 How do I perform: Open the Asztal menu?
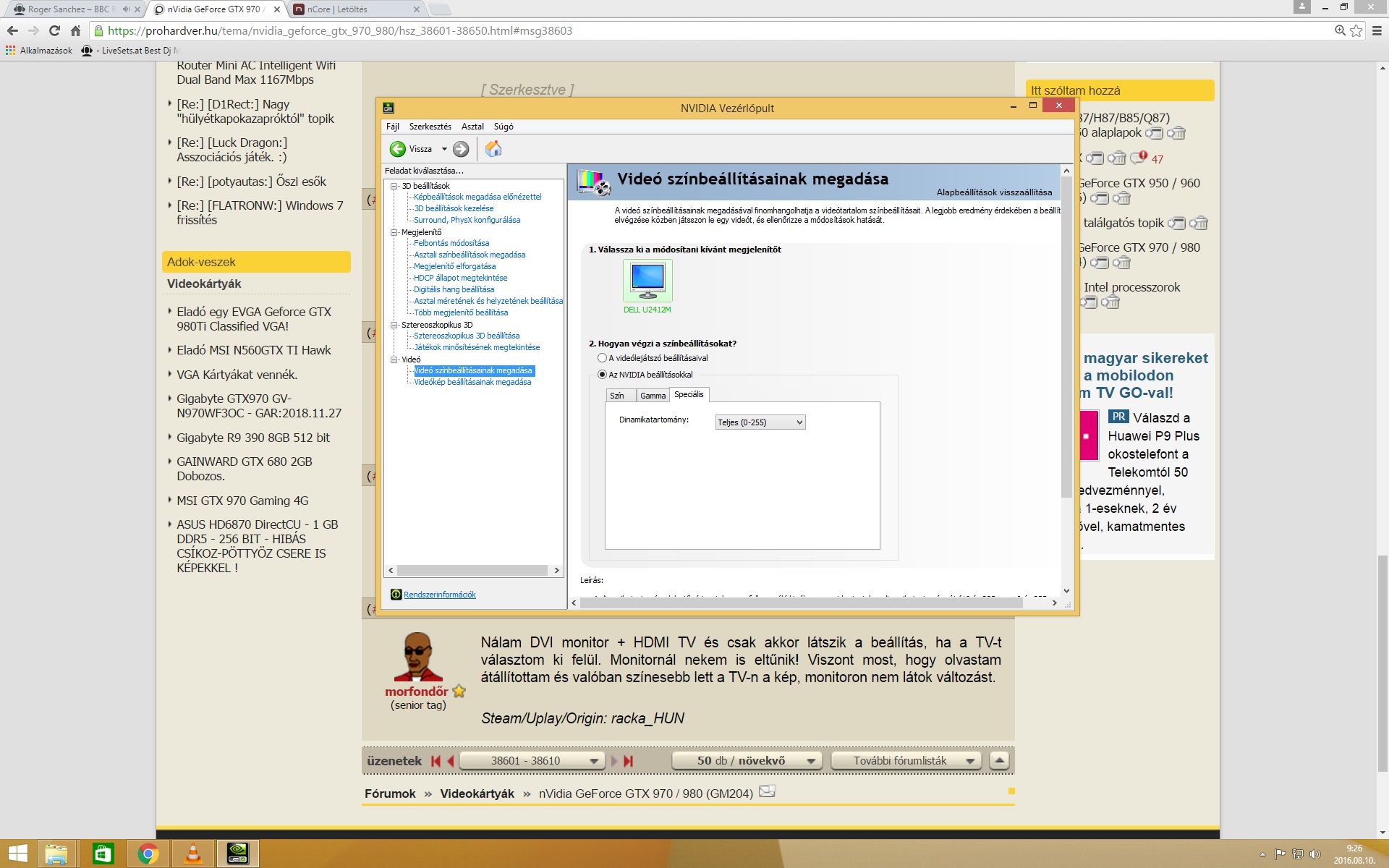point(472,127)
